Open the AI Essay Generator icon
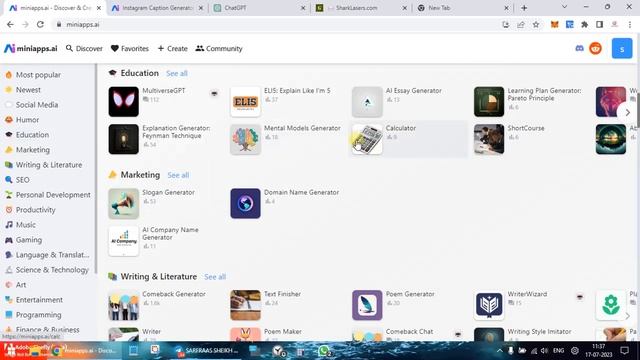 click(367, 102)
